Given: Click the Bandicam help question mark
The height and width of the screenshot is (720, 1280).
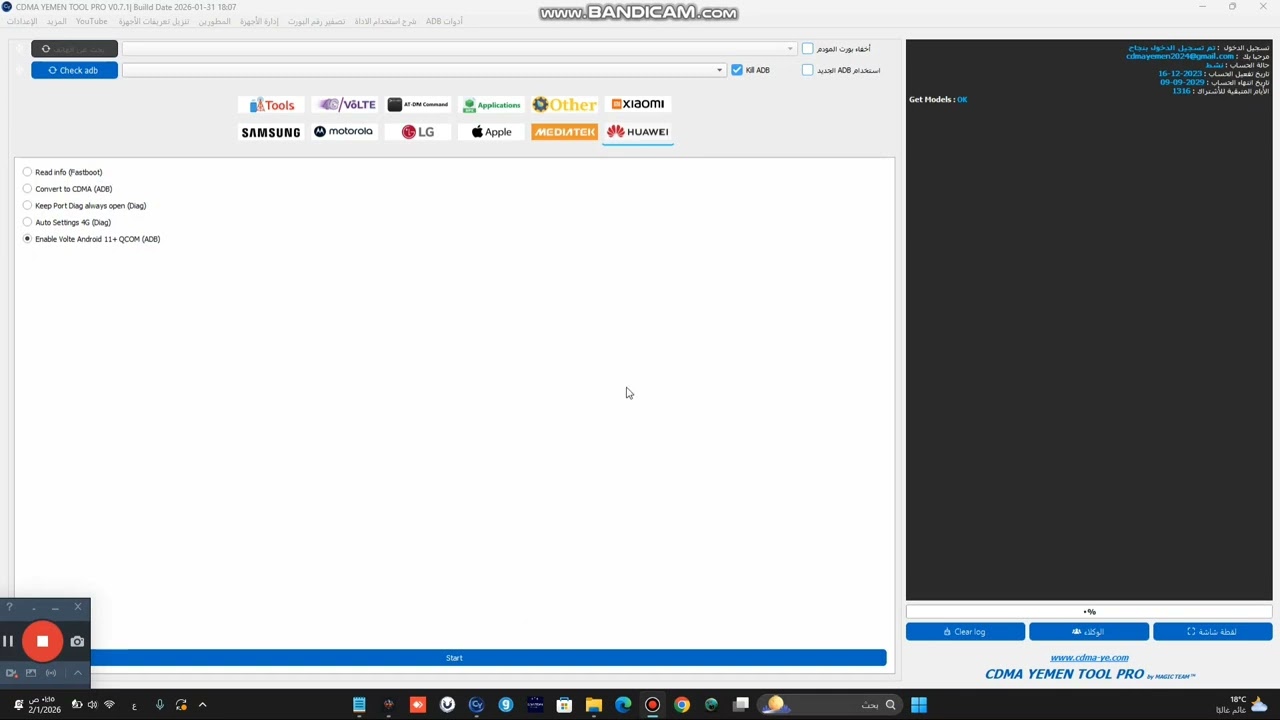Looking at the screenshot, I should (9, 607).
